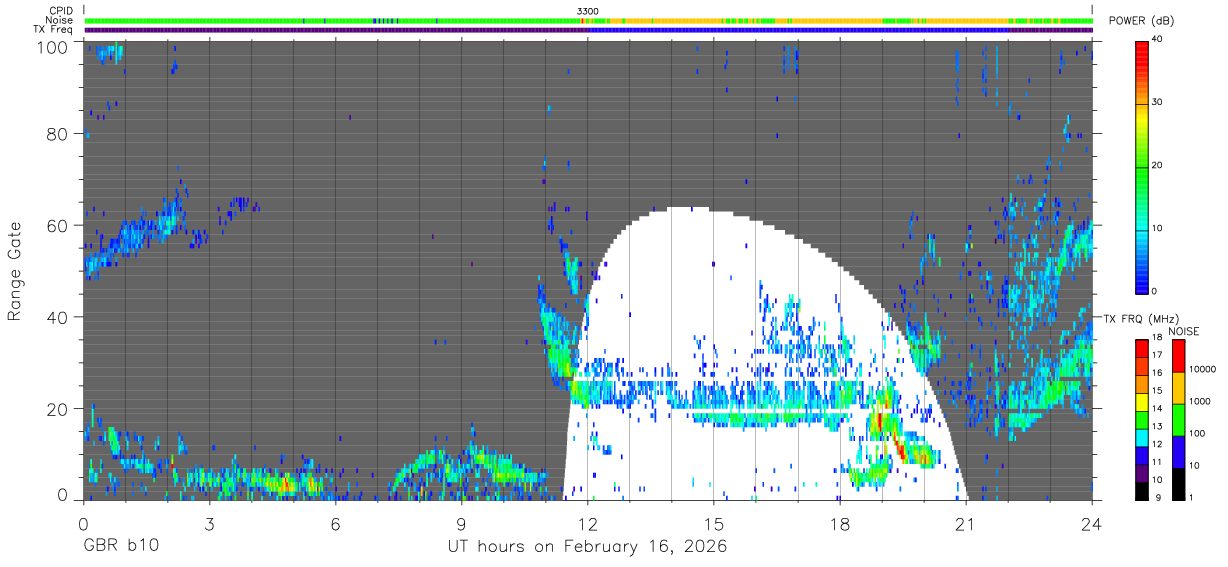The width and height of the screenshot is (1228, 567).
Task: Click the 'GBR b10' radar beam label
Action: point(120,547)
